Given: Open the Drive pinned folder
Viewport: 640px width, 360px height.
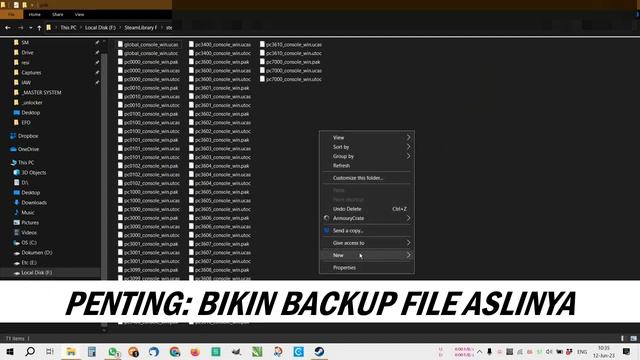Looking at the screenshot, I should 27,52.
